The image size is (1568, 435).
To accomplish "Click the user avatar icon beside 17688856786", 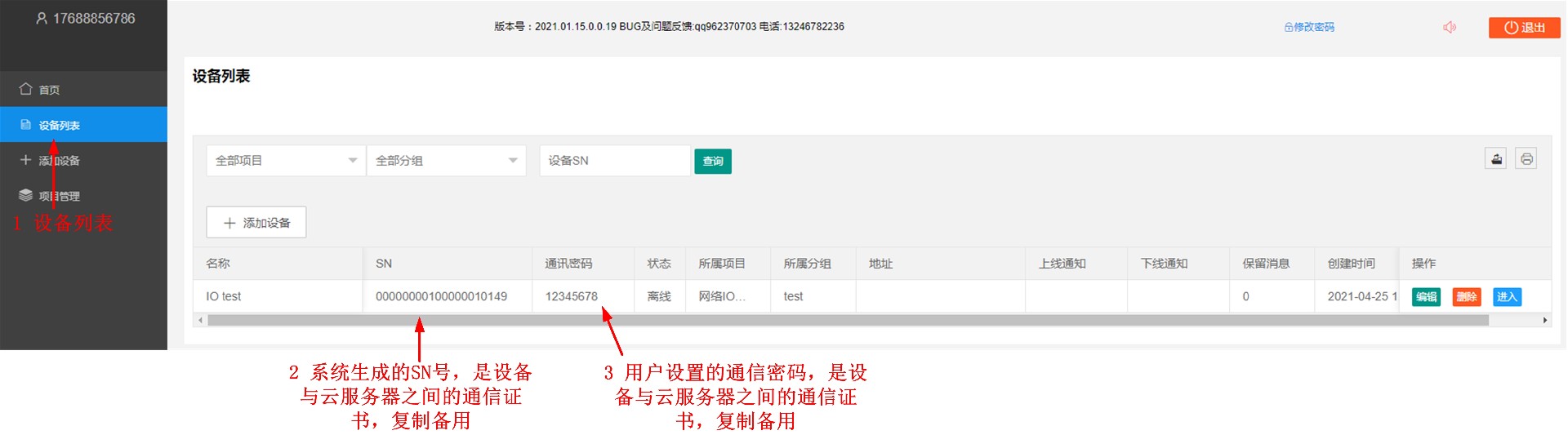I will click(x=42, y=19).
